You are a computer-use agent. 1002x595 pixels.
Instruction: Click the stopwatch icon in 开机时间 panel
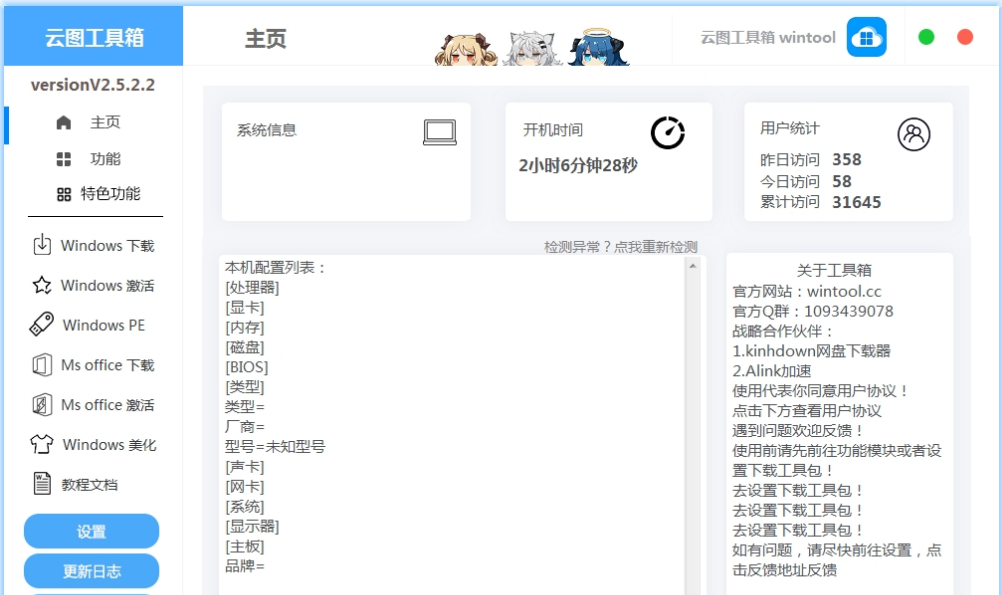669,129
